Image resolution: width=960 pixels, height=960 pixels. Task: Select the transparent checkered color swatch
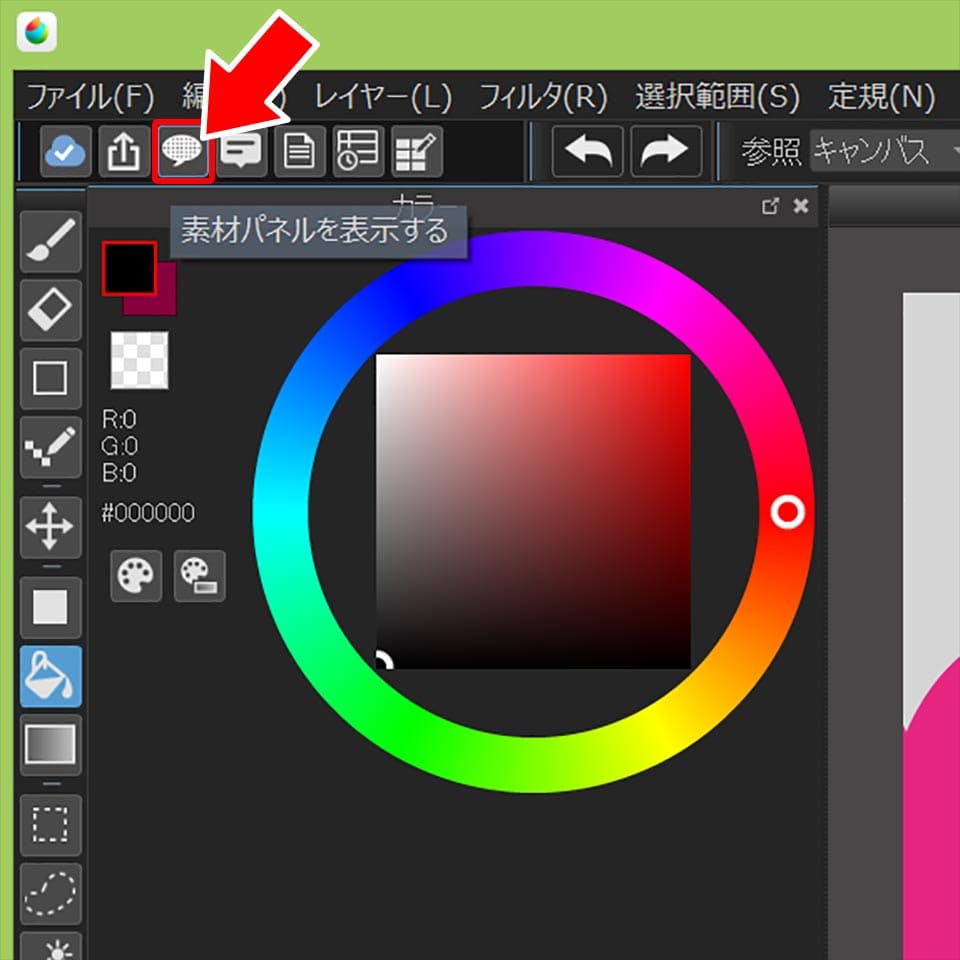(x=140, y=361)
